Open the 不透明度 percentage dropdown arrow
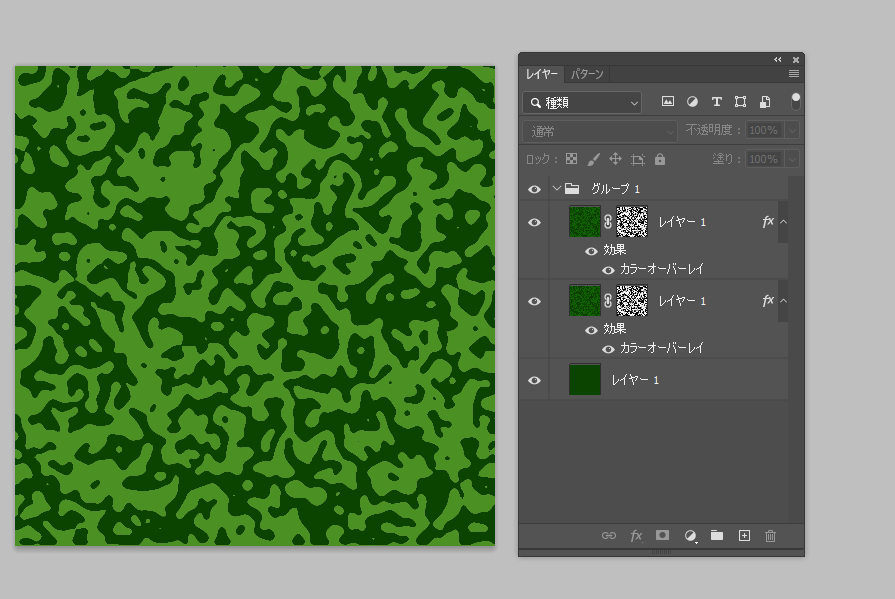The width and height of the screenshot is (895, 599). (792, 130)
